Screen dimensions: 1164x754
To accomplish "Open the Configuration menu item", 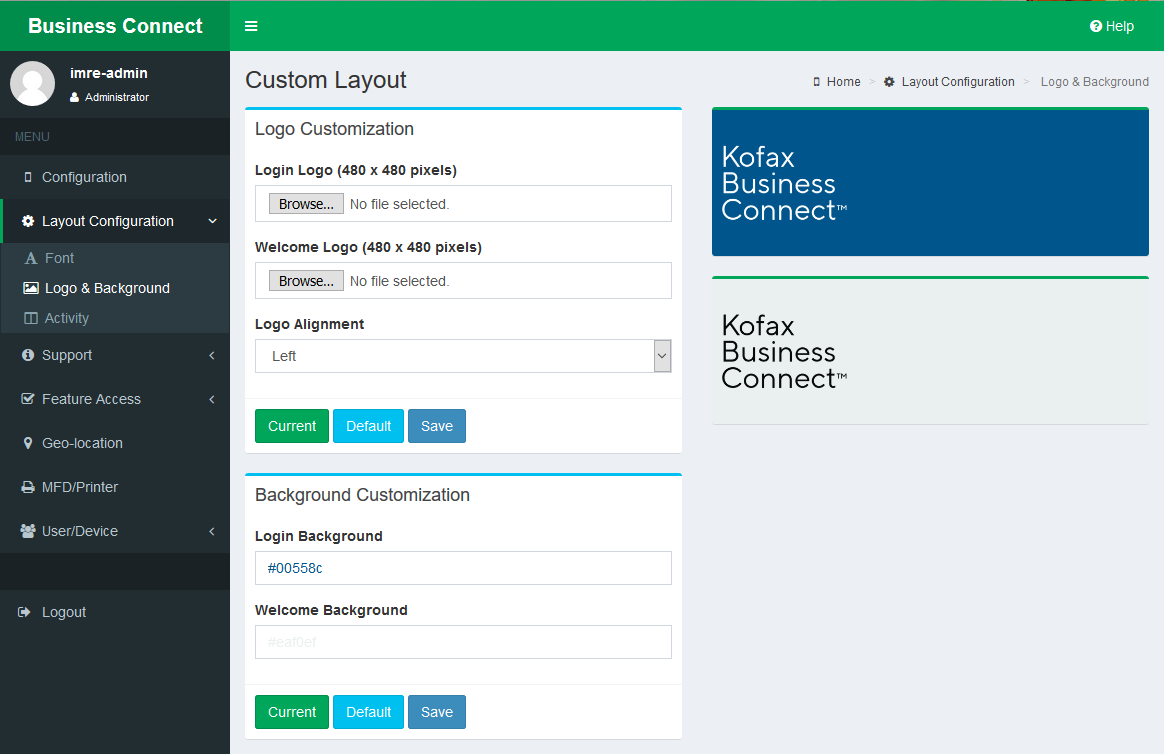I will 84,177.
